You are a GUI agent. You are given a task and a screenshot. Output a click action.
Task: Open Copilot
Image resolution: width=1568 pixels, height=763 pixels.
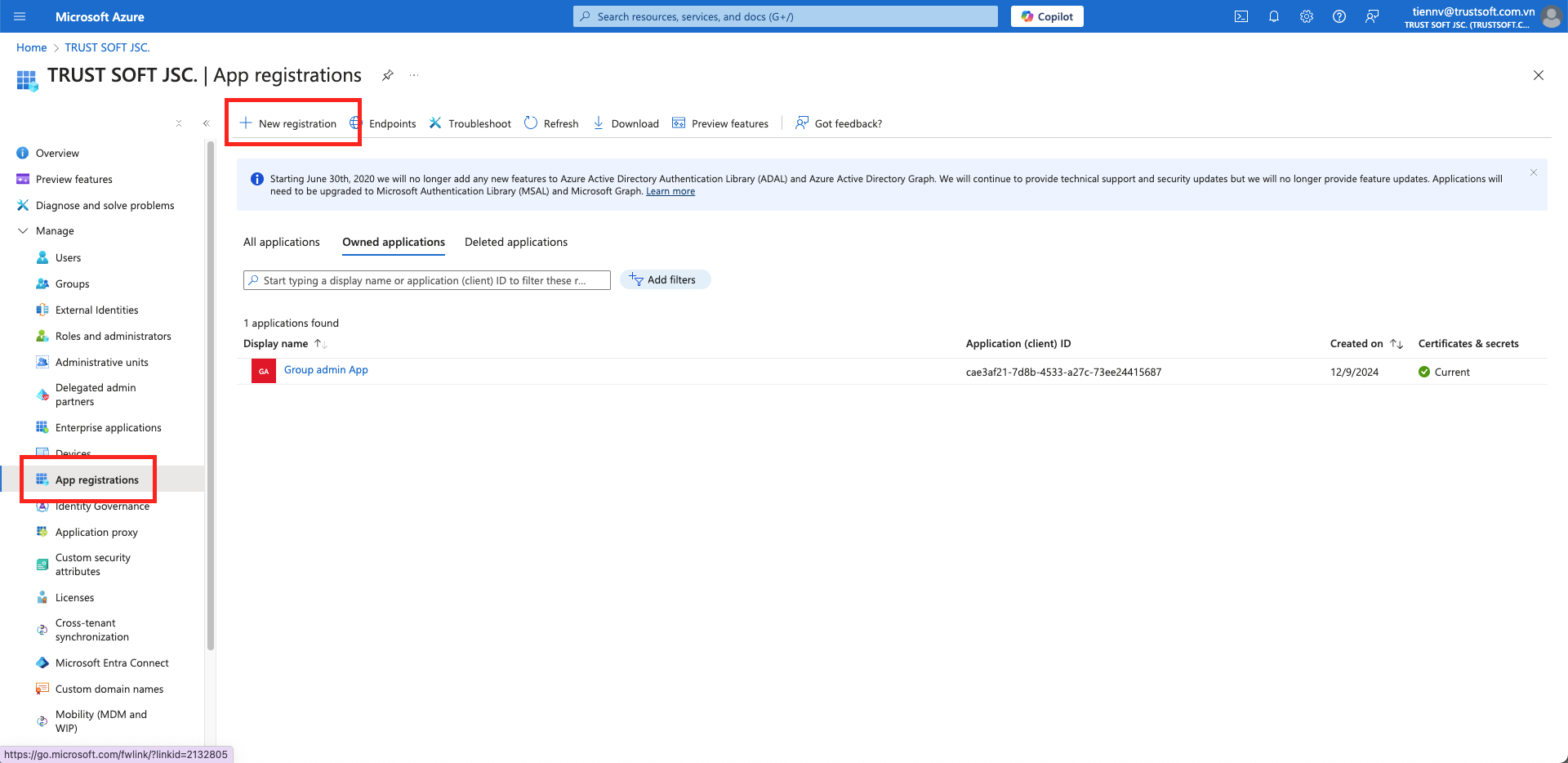[x=1047, y=16]
